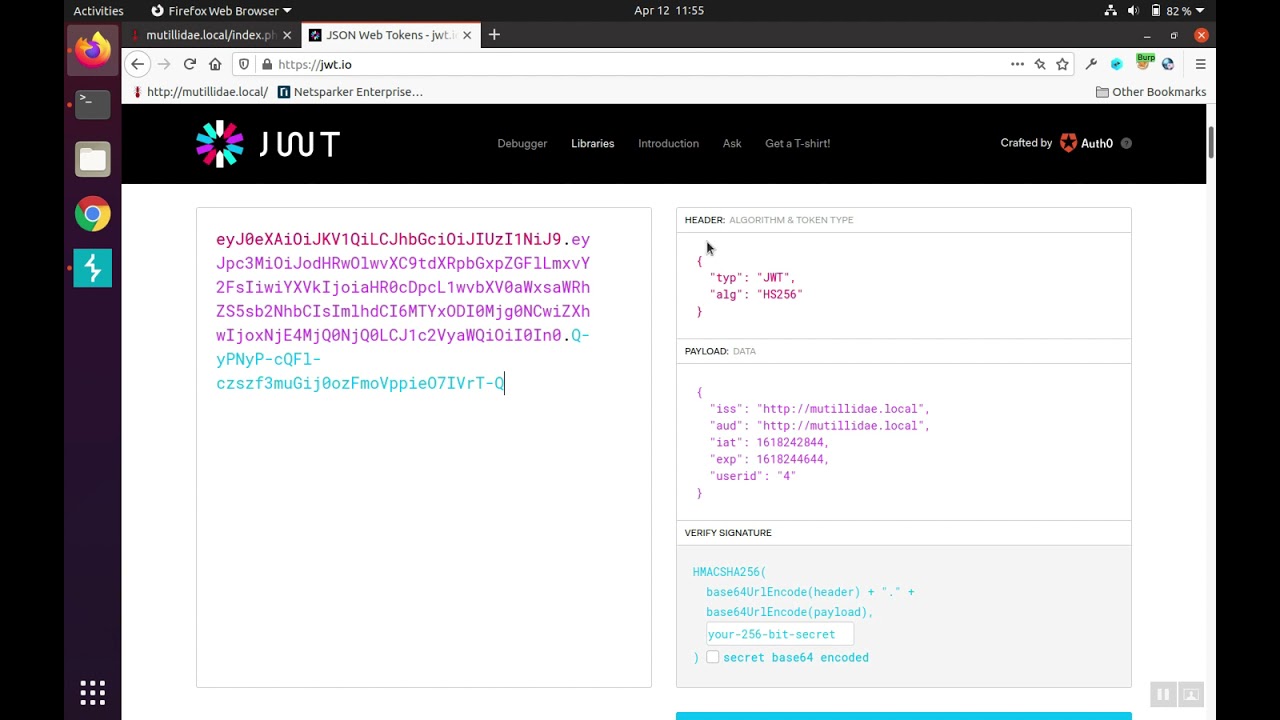Click the "aud" payload line

[x=820, y=426]
